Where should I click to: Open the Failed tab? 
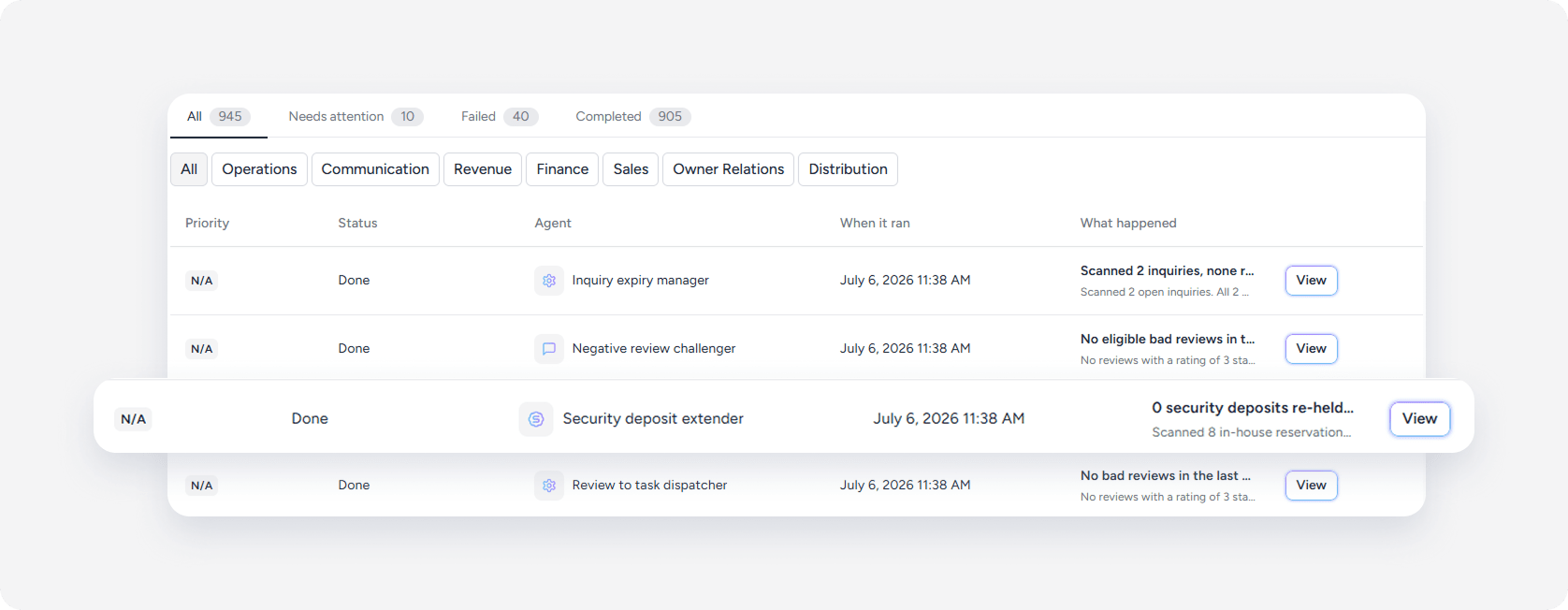[x=499, y=117]
